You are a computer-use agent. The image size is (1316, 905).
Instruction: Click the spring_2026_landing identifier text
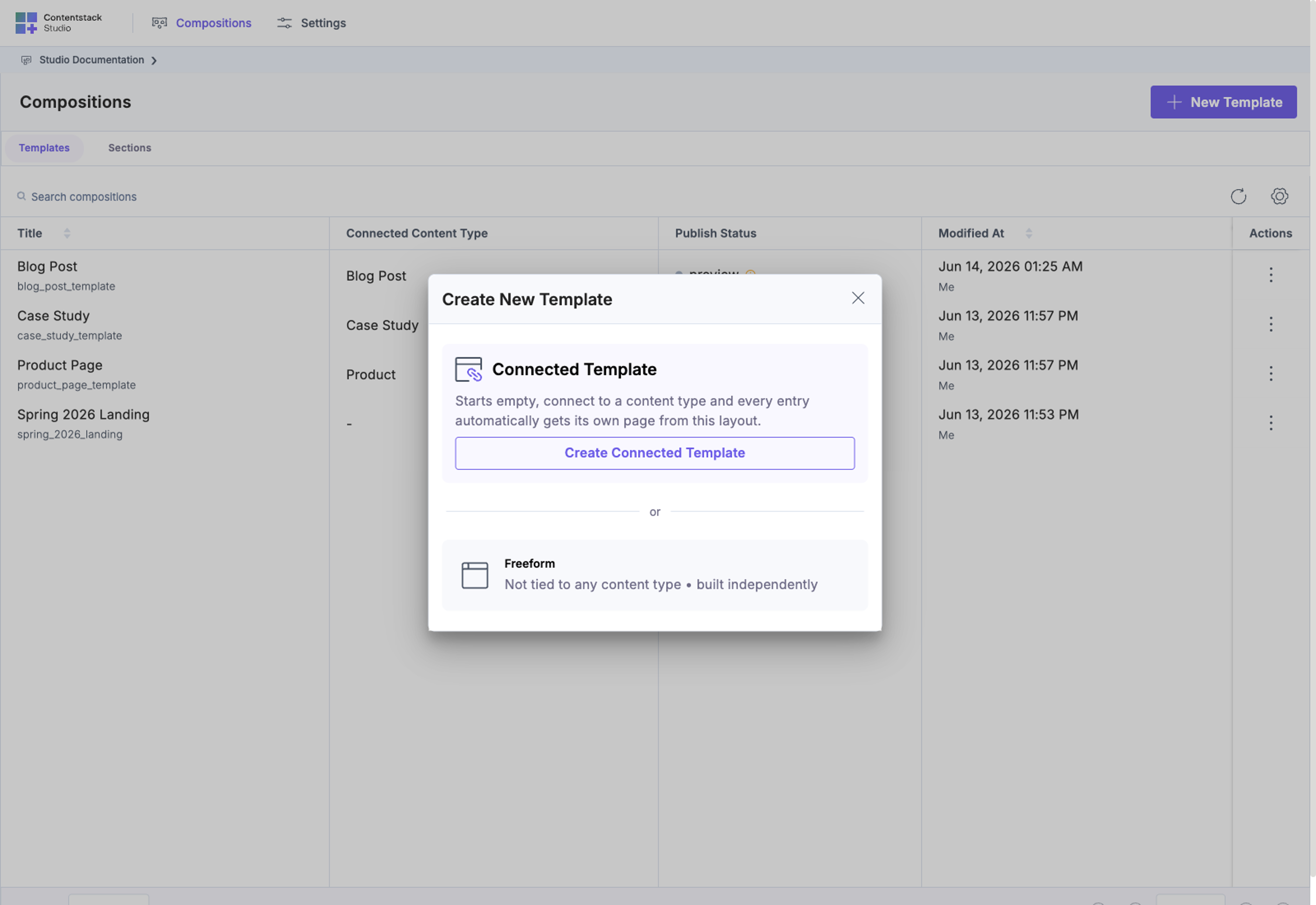pos(70,434)
